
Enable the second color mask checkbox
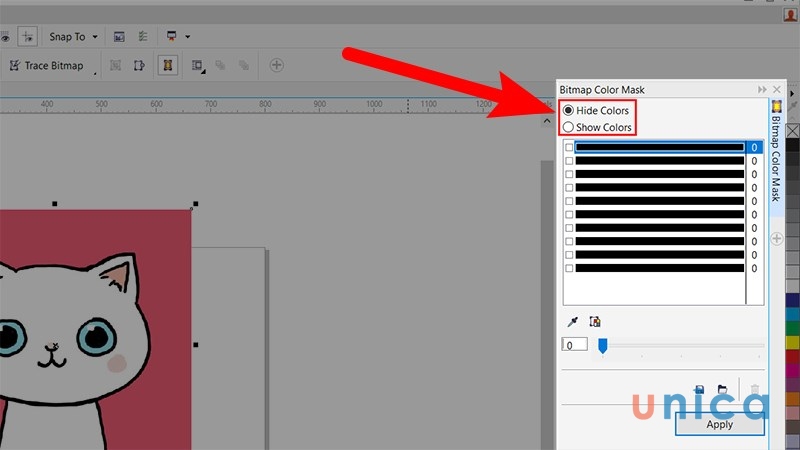tap(570, 161)
